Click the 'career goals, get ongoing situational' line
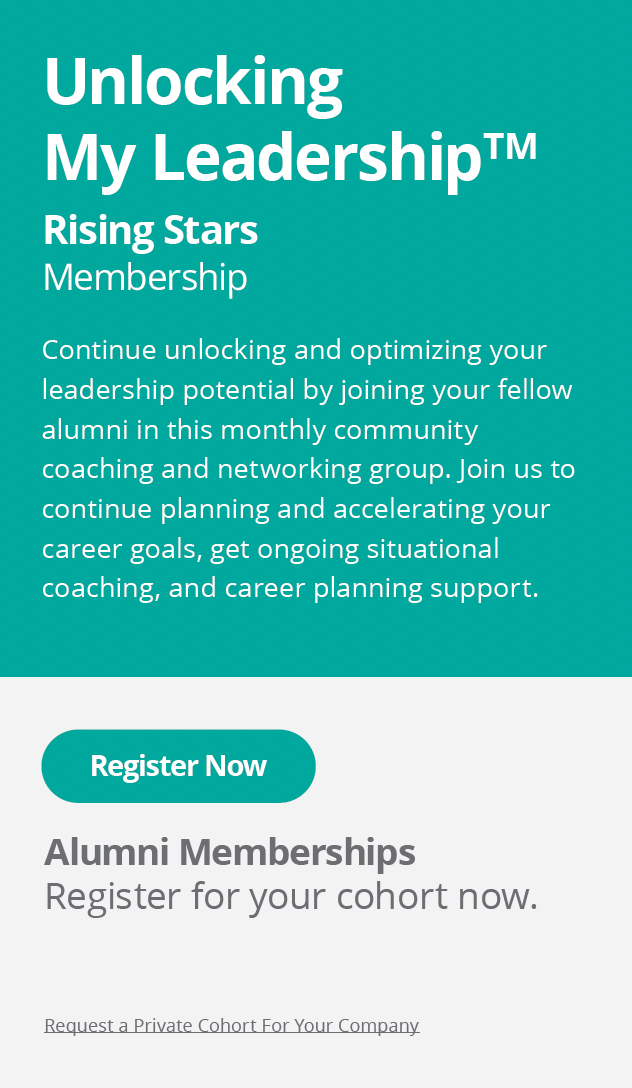The width and height of the screenshot is (632, 1088). click(270, 549)
